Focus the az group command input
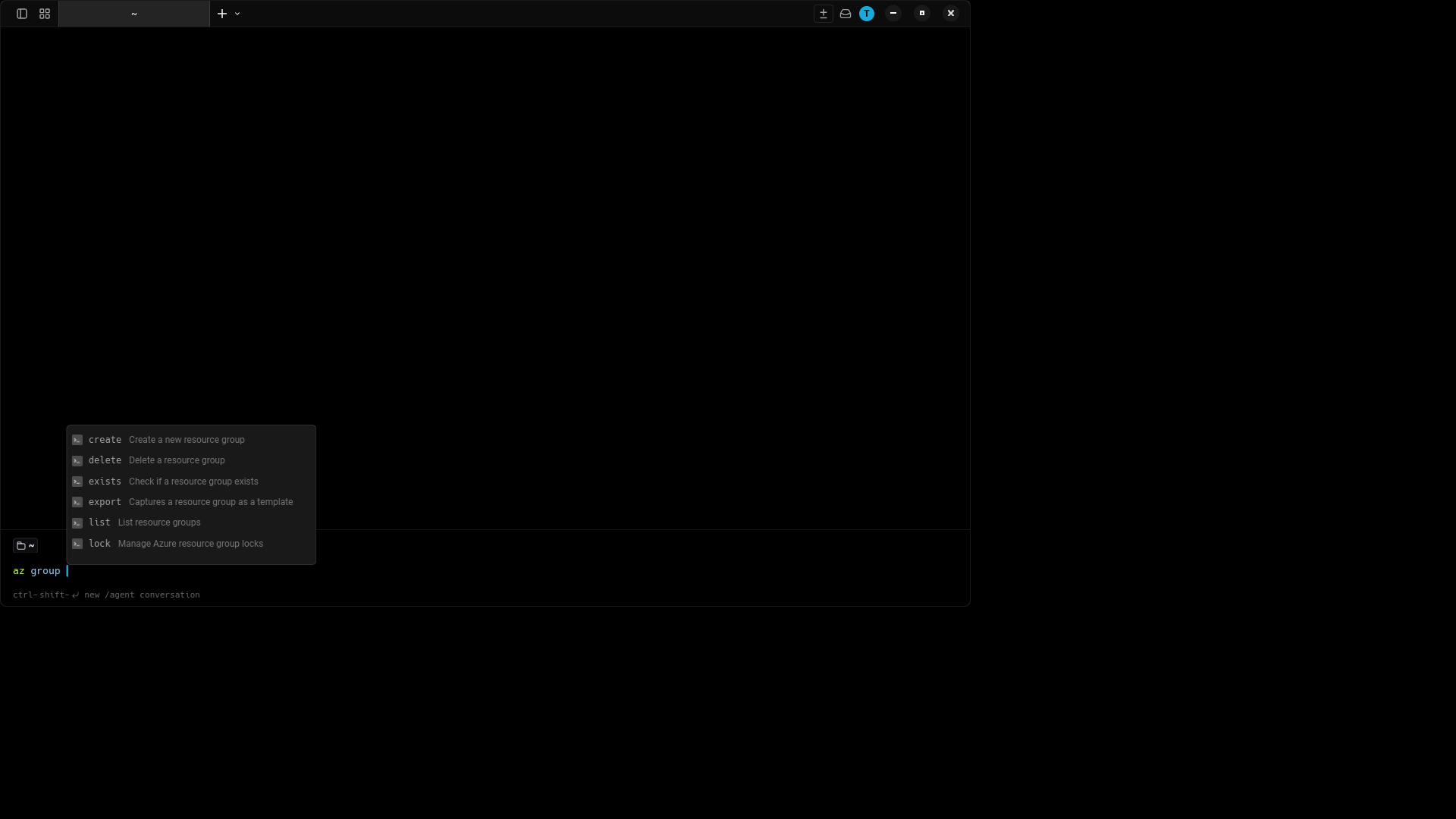This screenshot has width=1456, height=819. point(485,571)
